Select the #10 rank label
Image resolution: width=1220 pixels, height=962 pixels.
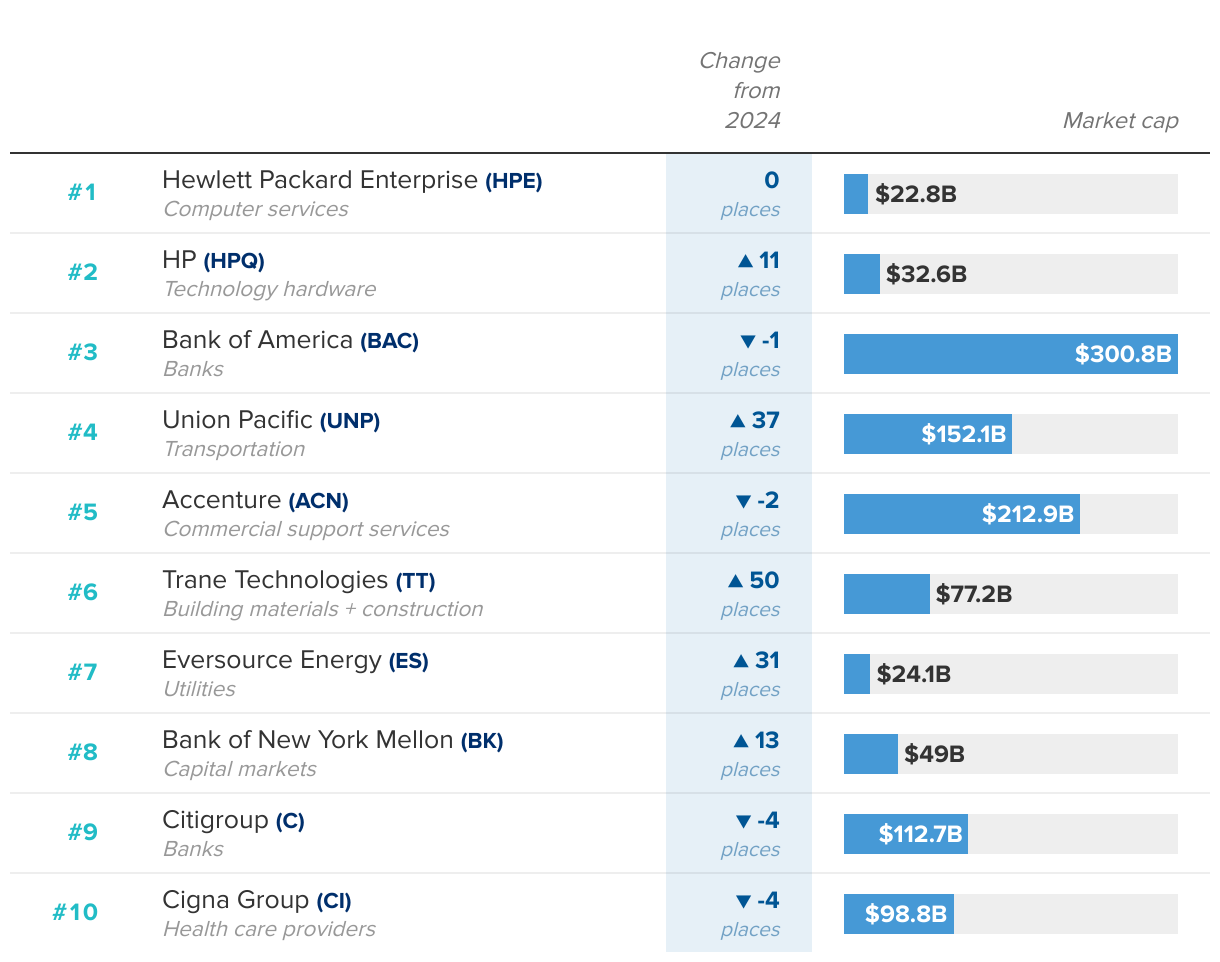75,912
